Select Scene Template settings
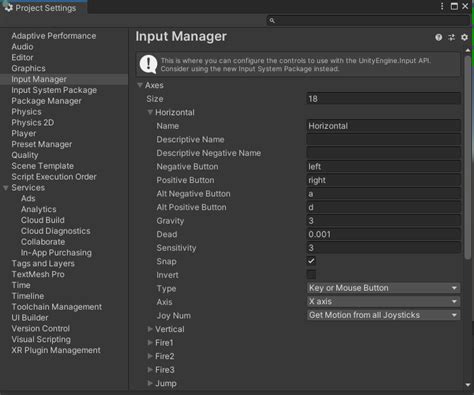 point(43,166)
